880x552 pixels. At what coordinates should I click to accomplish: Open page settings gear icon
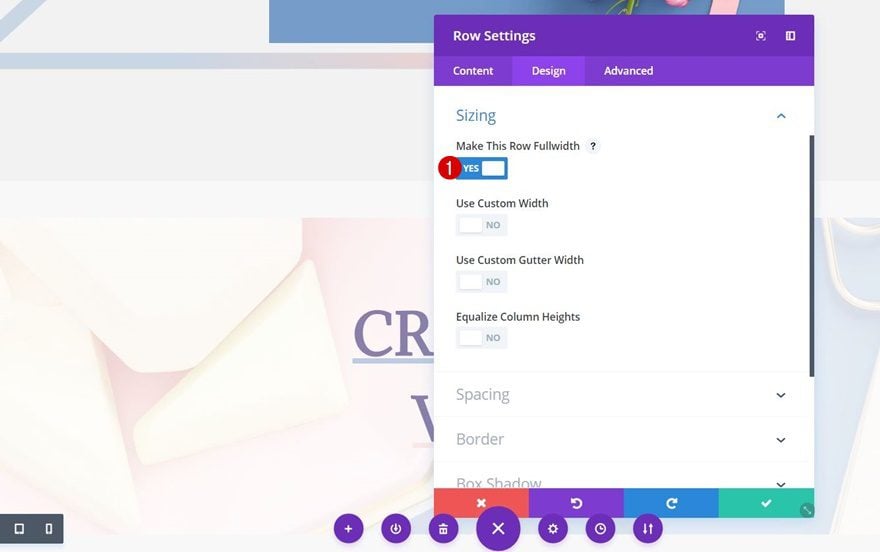553,528
